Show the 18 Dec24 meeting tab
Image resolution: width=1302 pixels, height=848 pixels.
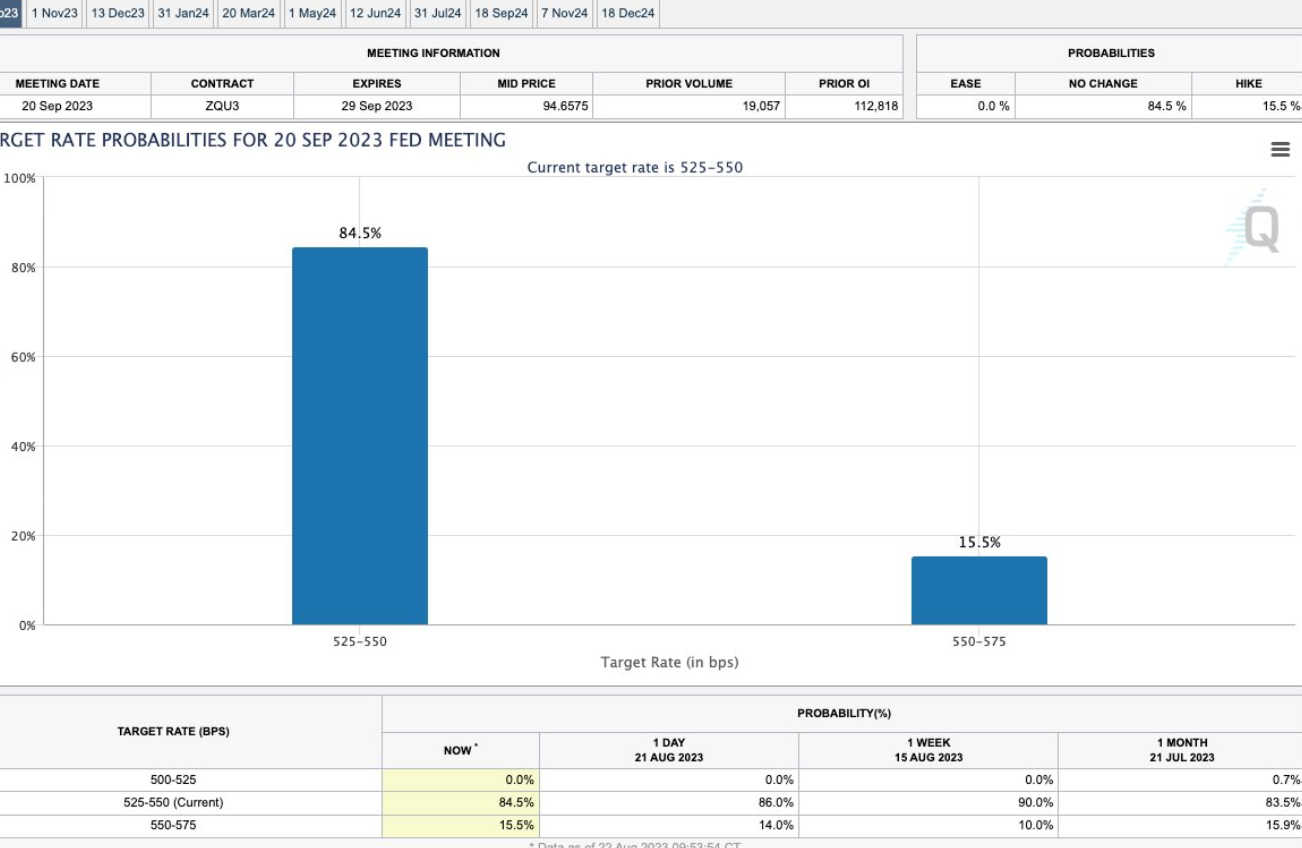(627, 13)
